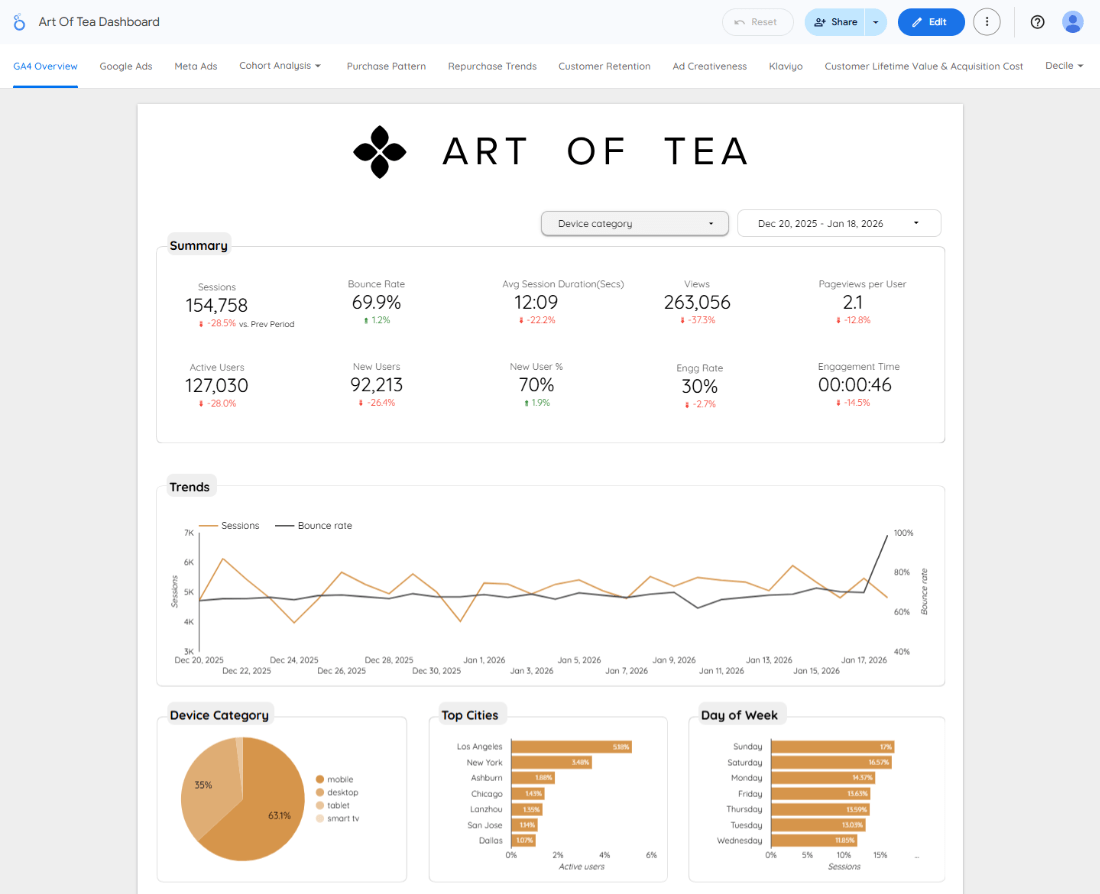The image size is (1100, 894).
Task: Expand the Cohort Analysis menu
Action: 280,65
